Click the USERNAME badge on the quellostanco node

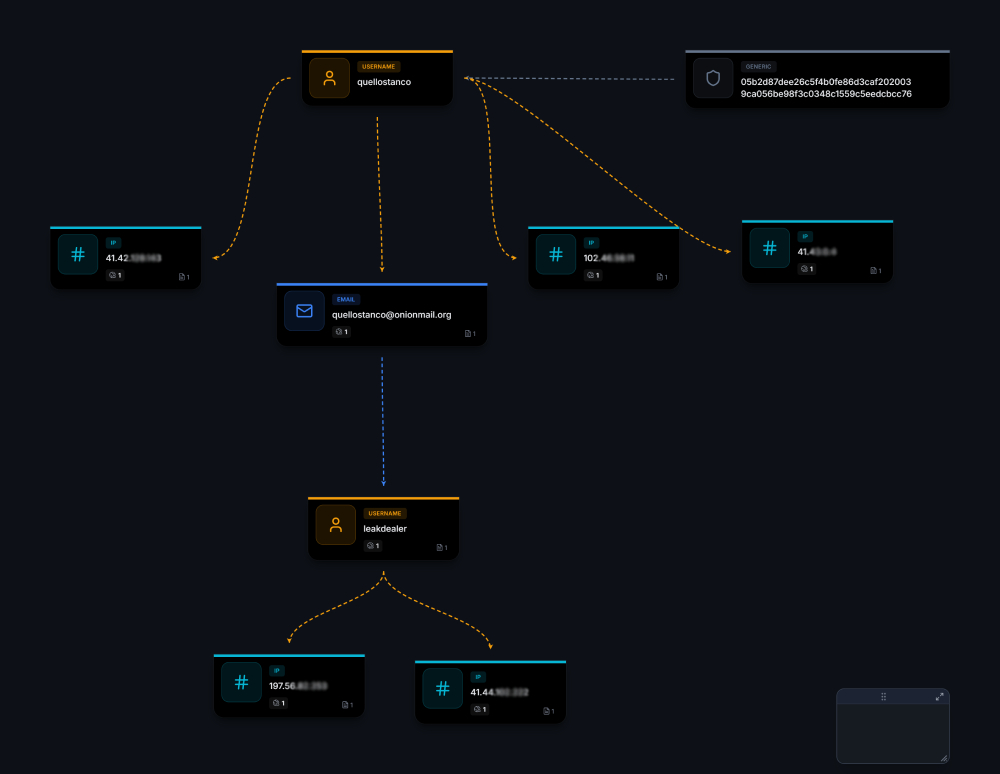pyautogui.click(x=379, y=67)
